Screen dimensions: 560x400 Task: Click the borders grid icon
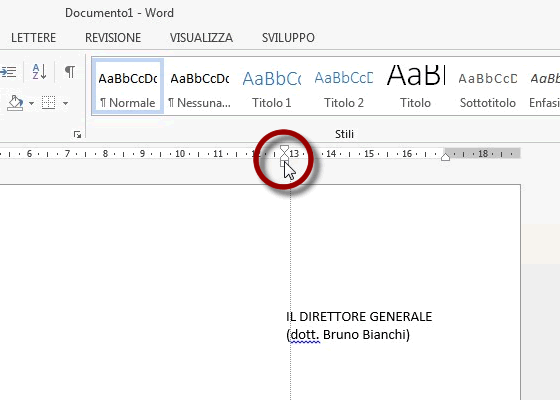click(49, 103)
